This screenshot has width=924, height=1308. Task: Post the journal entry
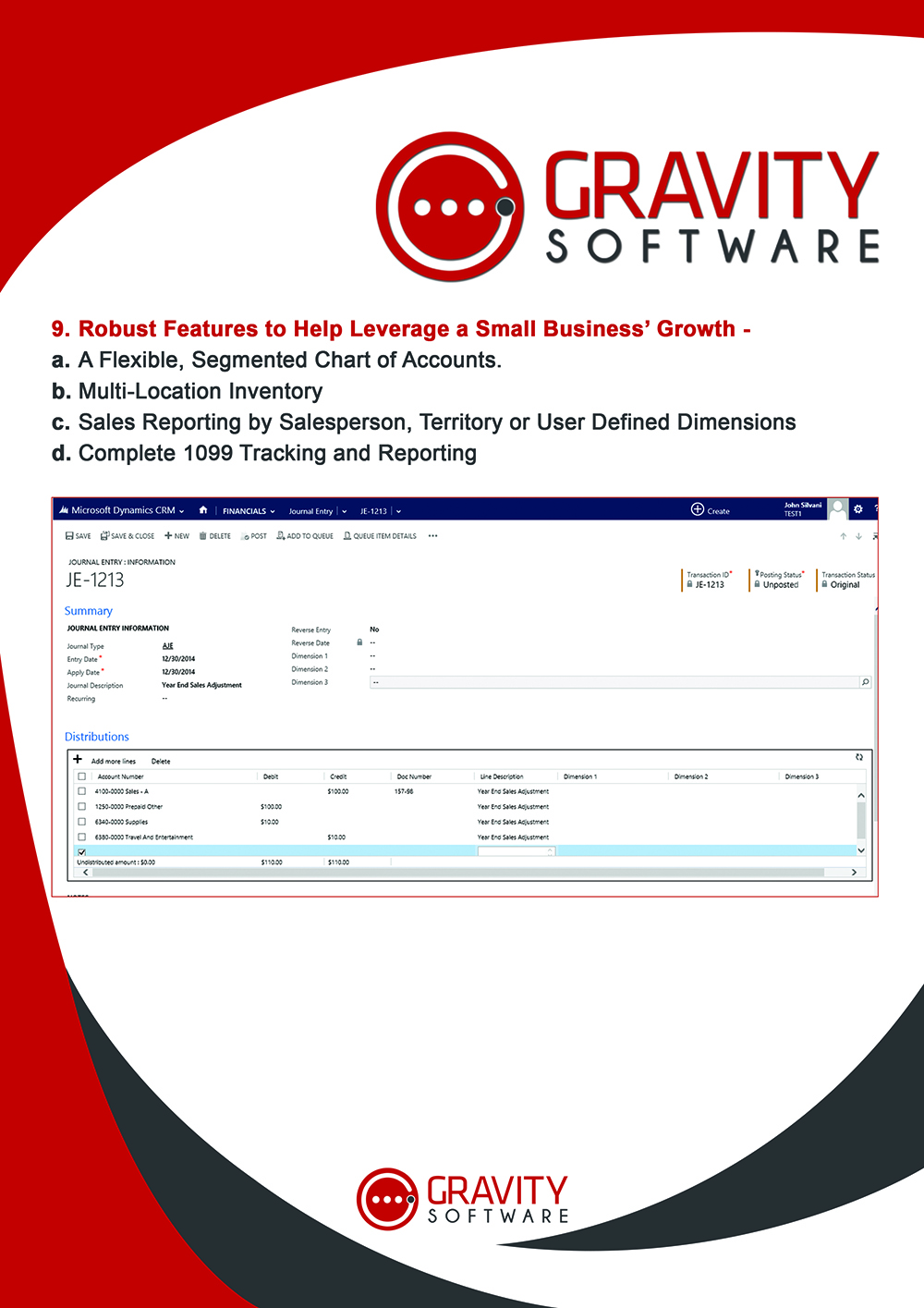pyautogui.click(x=254, y=536)
